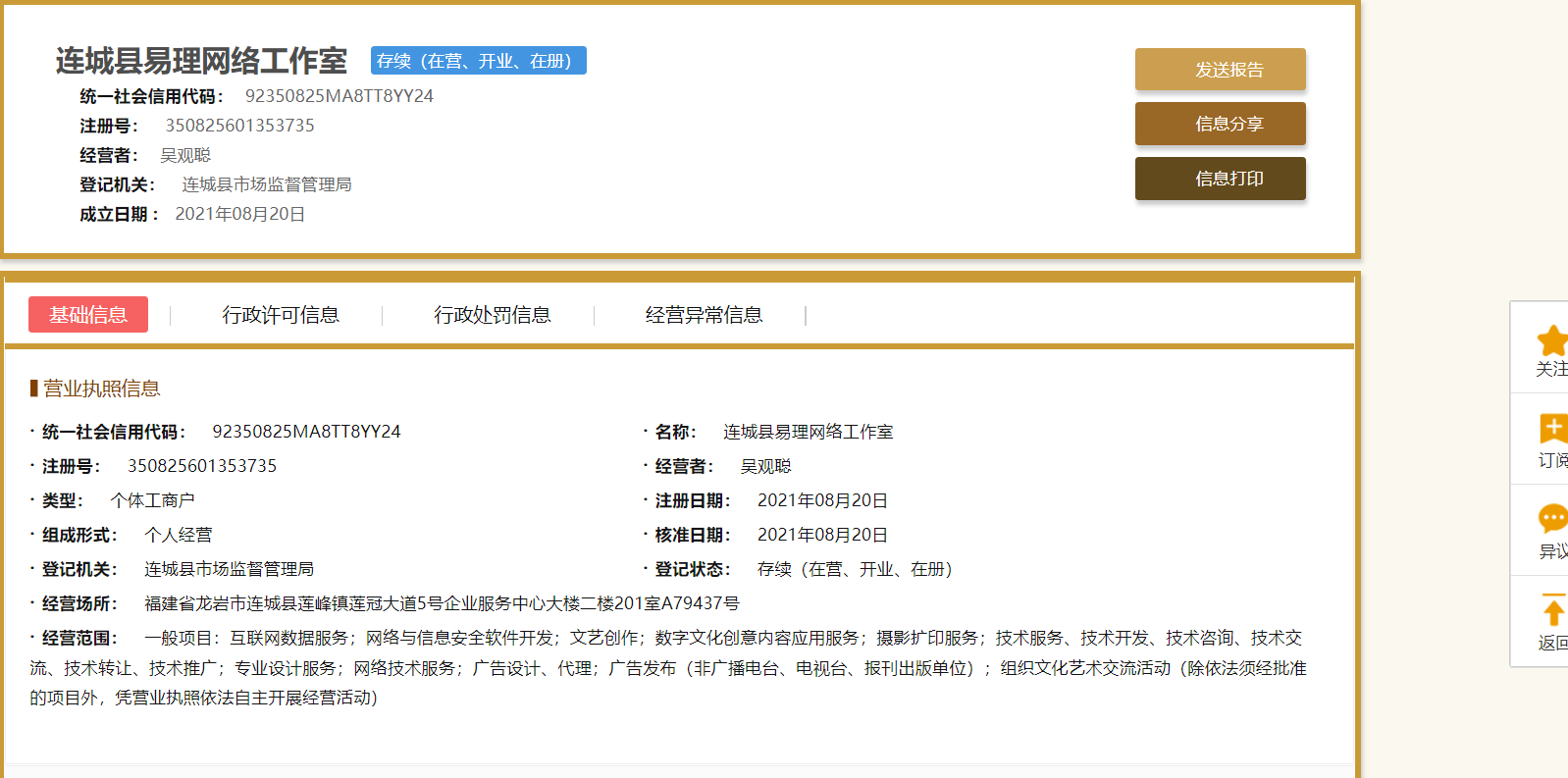
Task: Click the 组成形式 value 个人经营
Action: point(179,535)
